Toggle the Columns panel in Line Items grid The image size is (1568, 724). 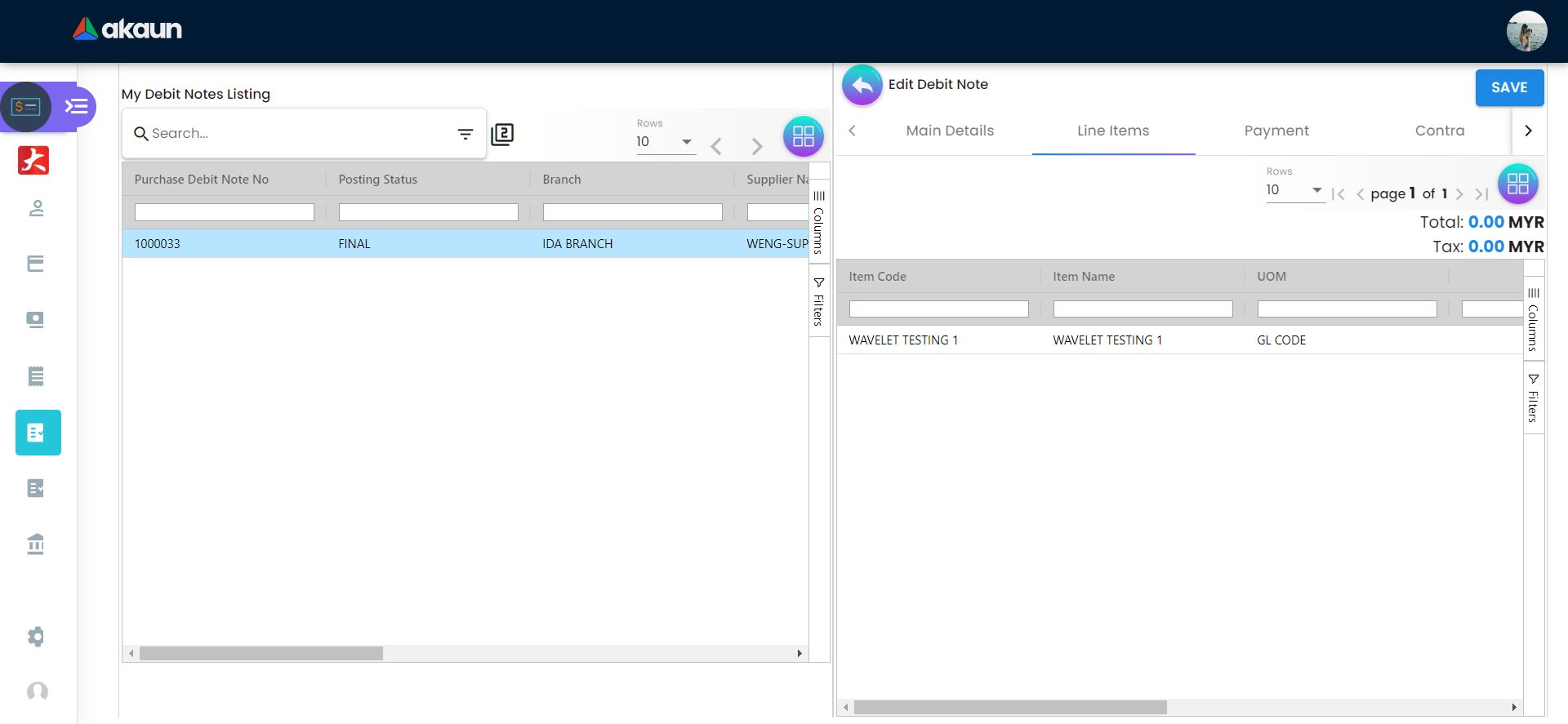point(1534,319)
